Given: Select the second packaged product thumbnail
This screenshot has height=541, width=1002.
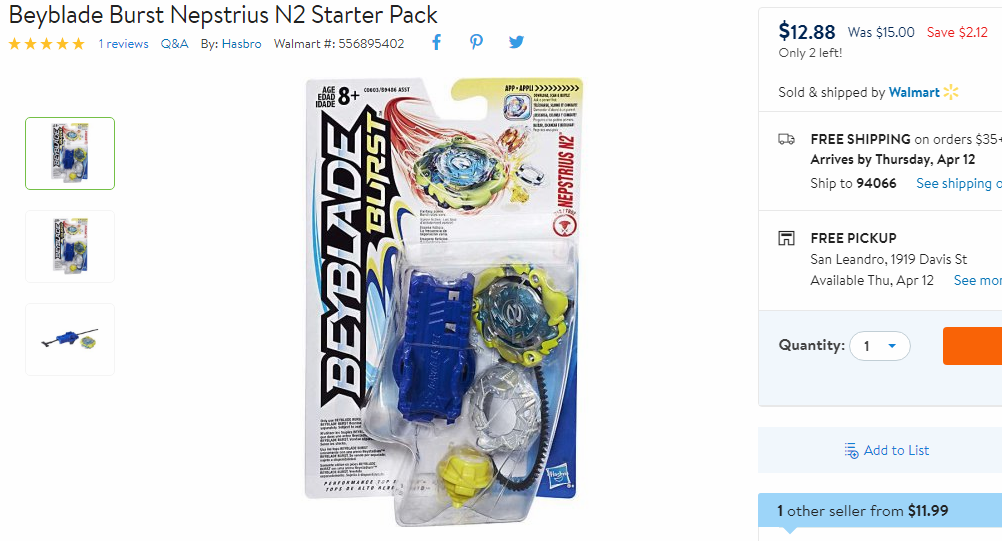Looking at the screenshot, I should pos(70,247).
